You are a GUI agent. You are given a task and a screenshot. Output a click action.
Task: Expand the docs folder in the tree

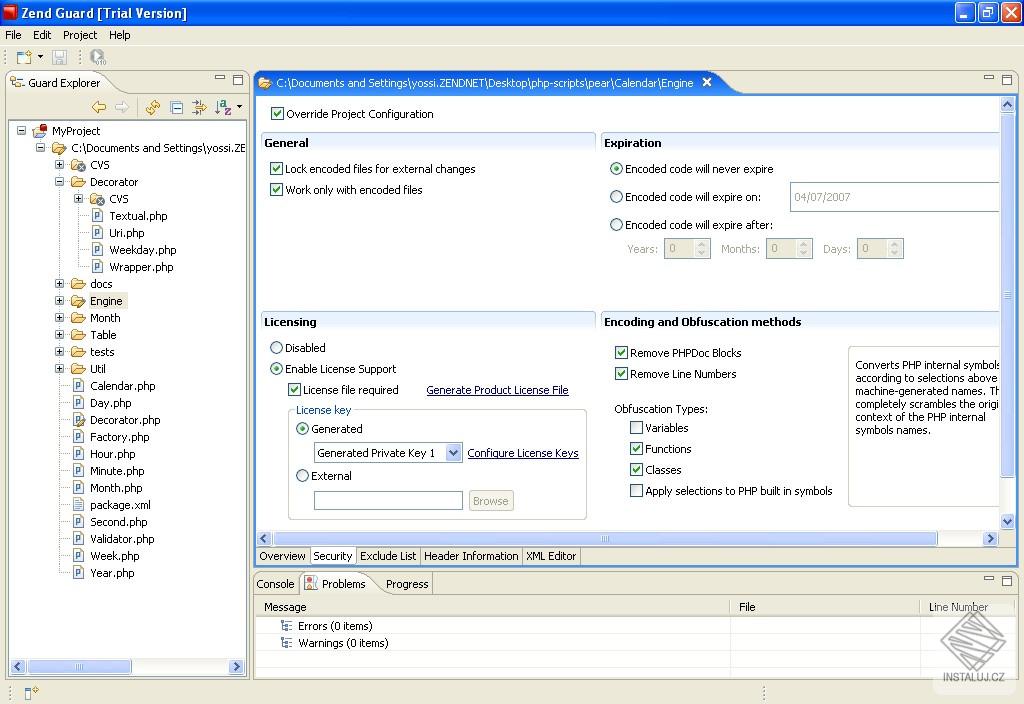59,284
